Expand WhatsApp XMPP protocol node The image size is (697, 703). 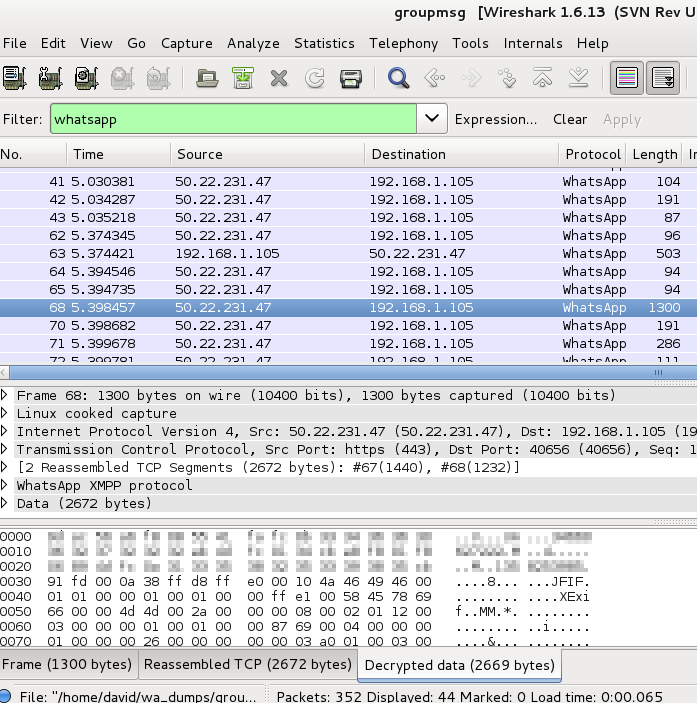[4, 485]
